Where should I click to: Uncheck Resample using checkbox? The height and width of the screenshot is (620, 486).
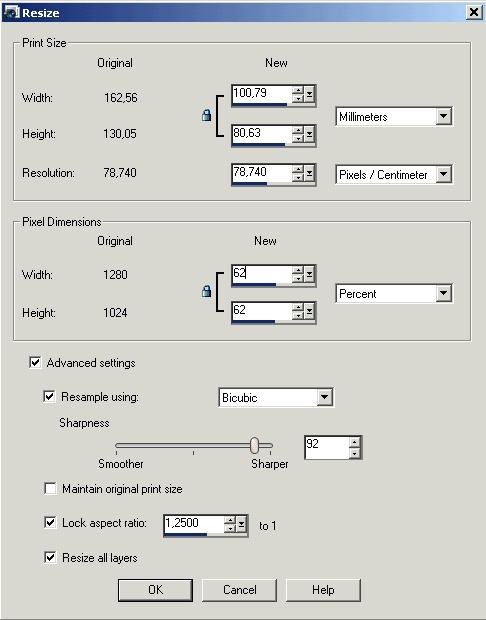coord(49,396)
